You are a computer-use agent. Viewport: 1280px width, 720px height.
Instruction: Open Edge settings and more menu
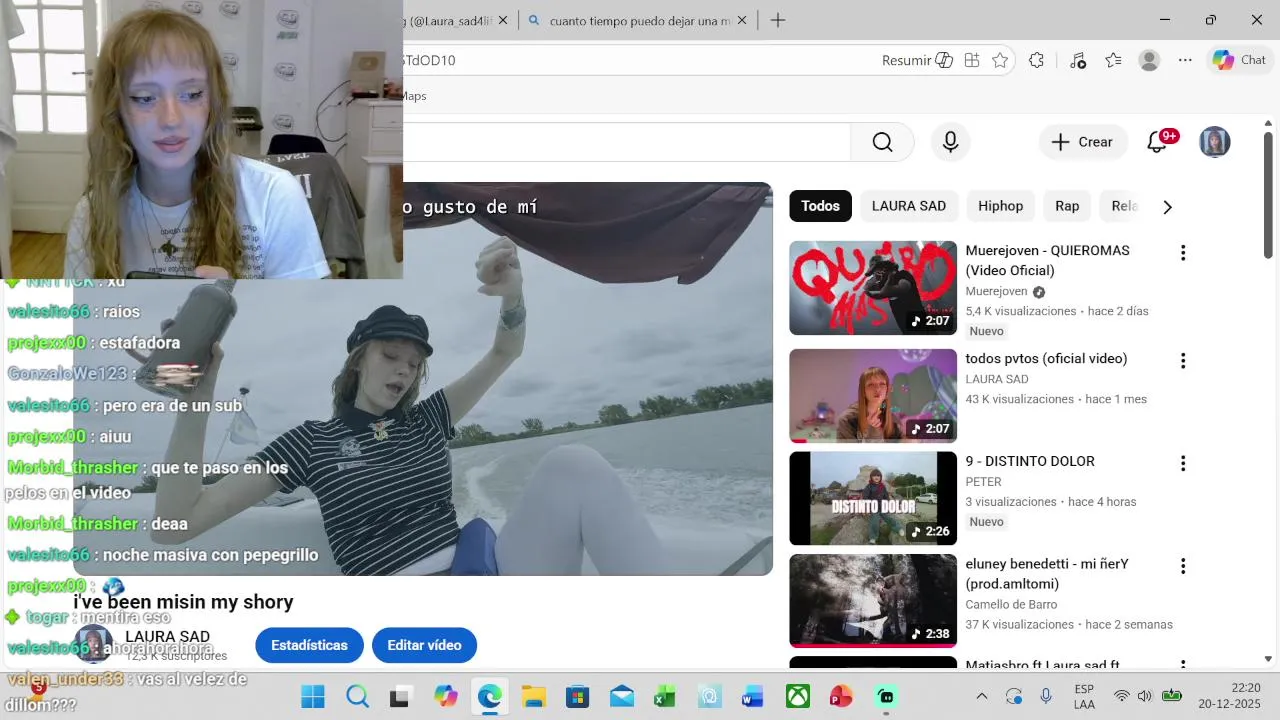coord(1185,60)
